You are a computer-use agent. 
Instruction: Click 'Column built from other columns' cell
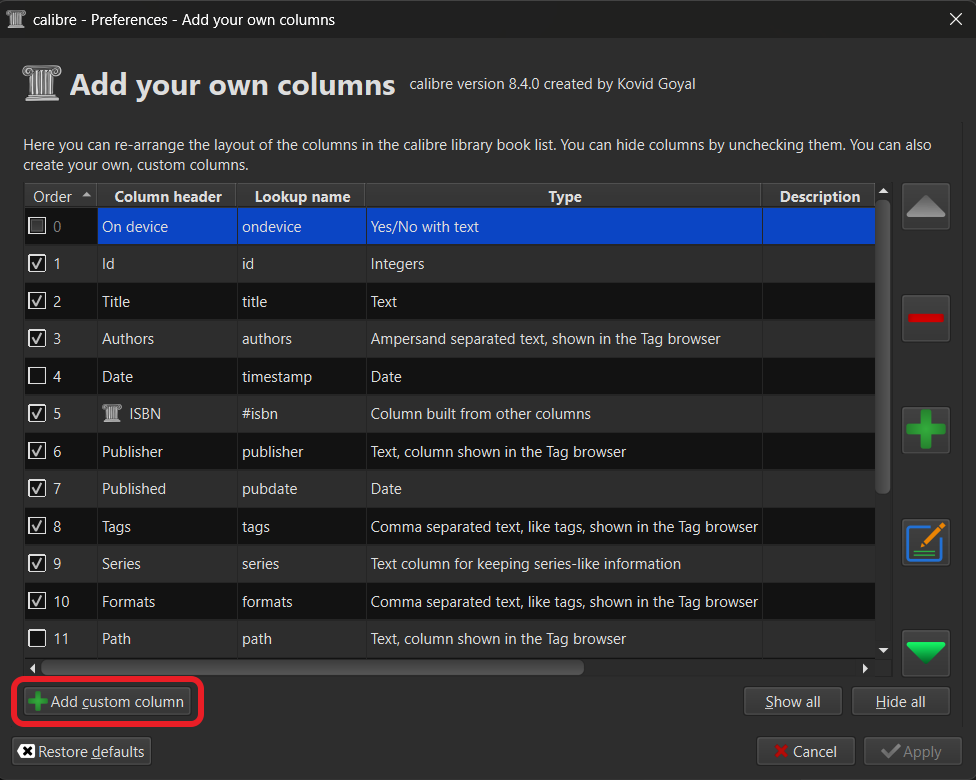[564, 413]
